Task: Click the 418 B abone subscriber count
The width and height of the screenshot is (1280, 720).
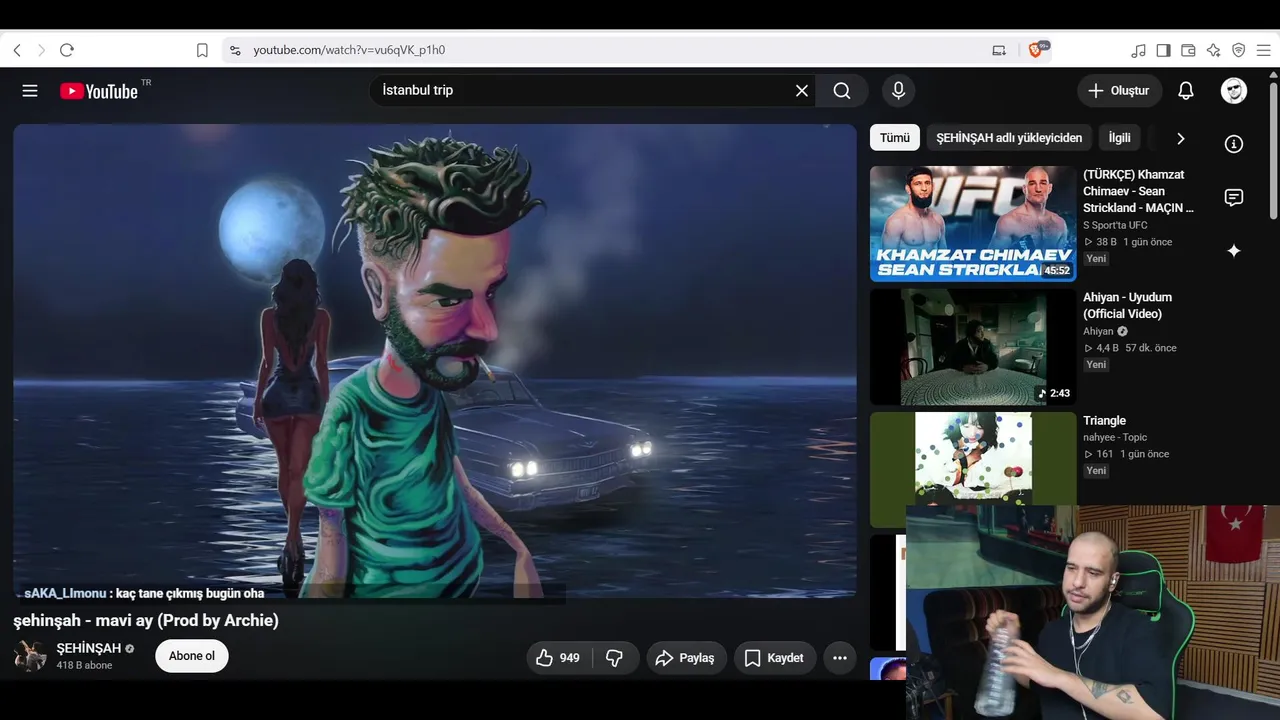Action: 85,665
